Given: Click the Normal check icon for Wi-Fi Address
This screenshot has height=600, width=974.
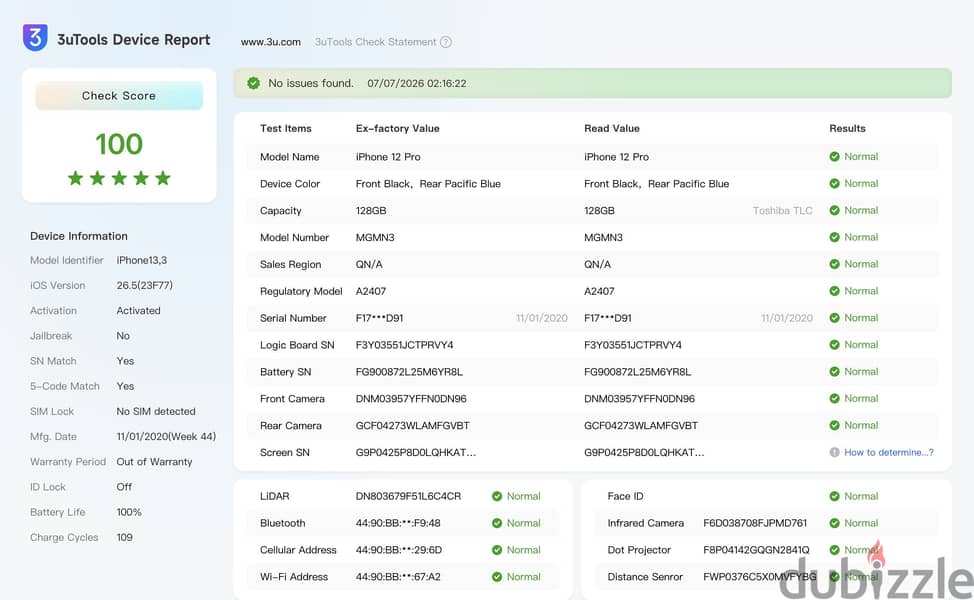Looking at the screenshot, I should tap(497, 577).
